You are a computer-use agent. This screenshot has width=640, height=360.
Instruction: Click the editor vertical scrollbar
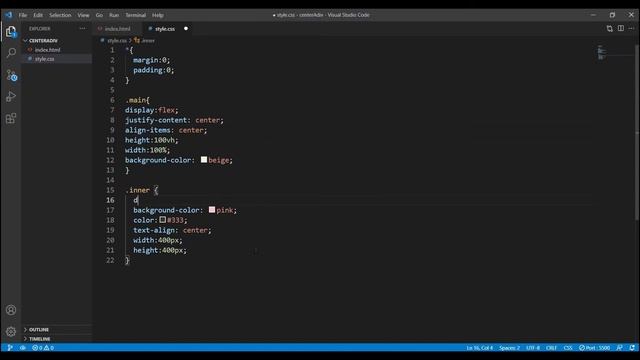[637, 133]
